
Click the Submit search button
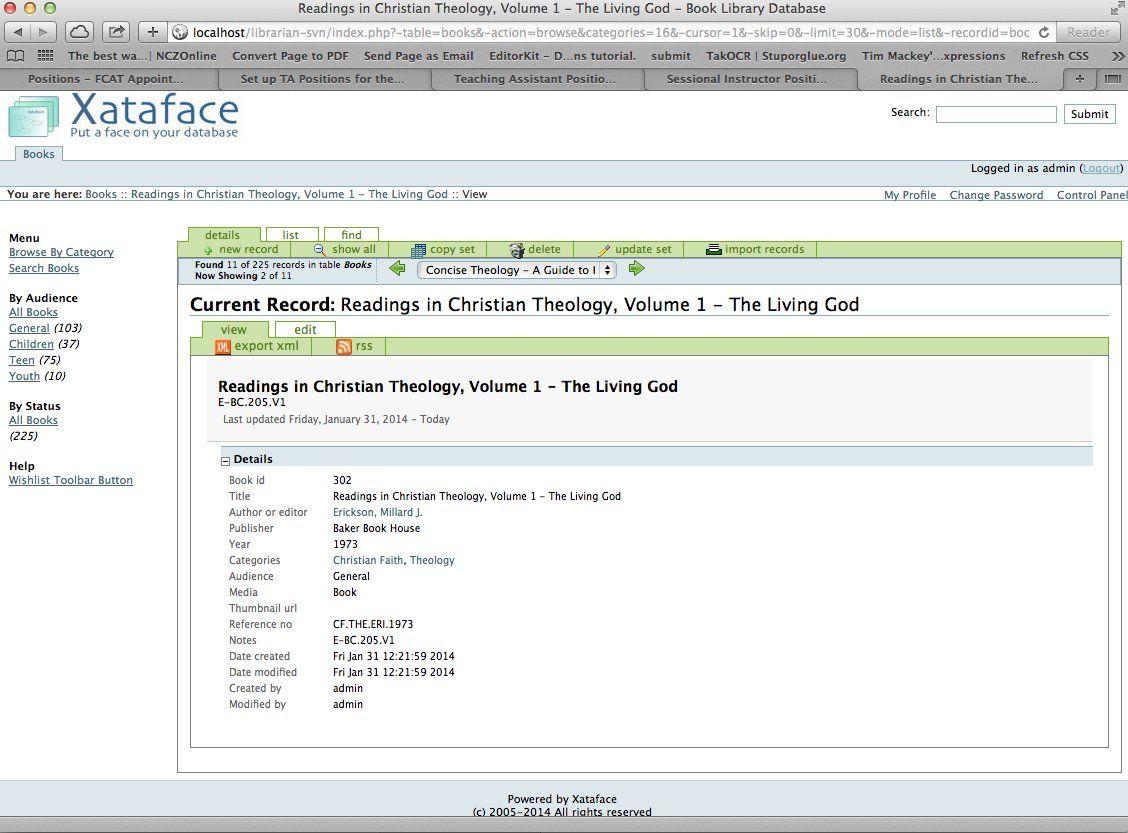[1089, 114]
